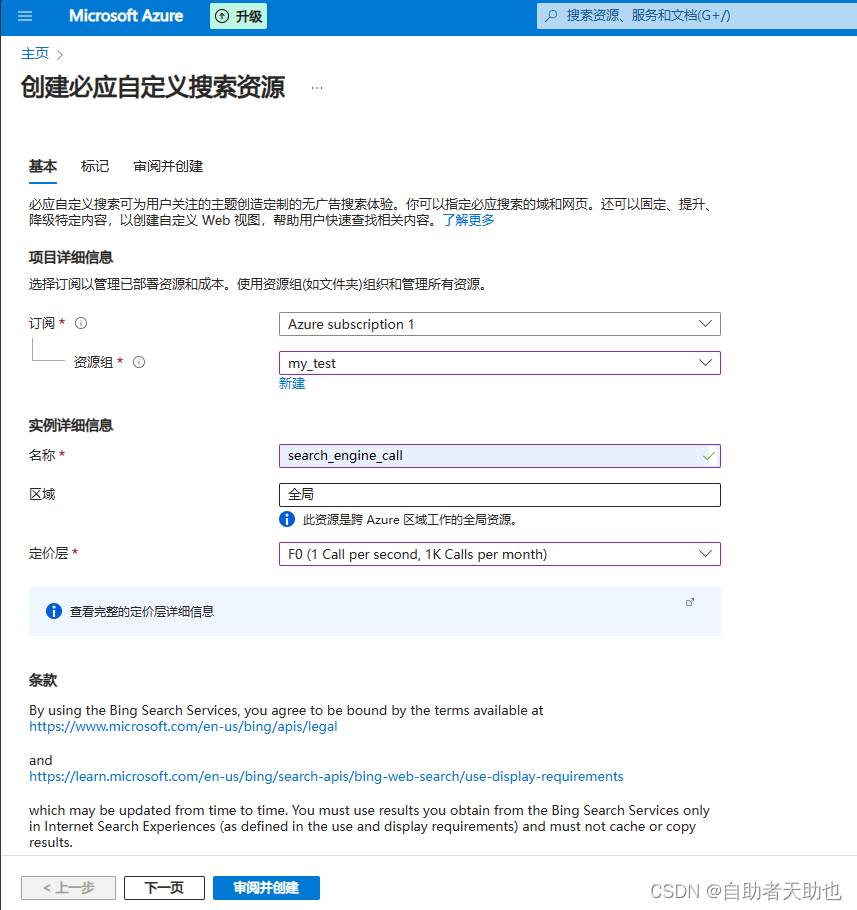The height and width of the screenshot is (910, 857).
Task: Click the green validation checkmark in name field
Action: pyautogui.click(x=708, y=456)
